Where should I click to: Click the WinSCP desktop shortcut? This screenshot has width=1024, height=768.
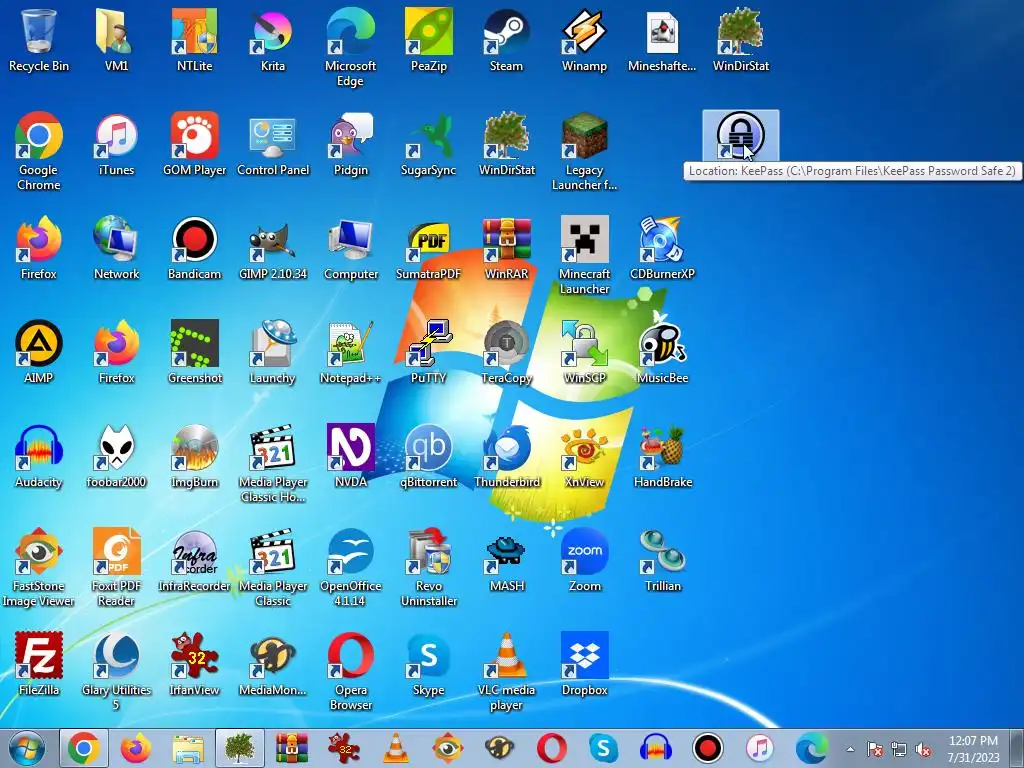coord(584,352)
